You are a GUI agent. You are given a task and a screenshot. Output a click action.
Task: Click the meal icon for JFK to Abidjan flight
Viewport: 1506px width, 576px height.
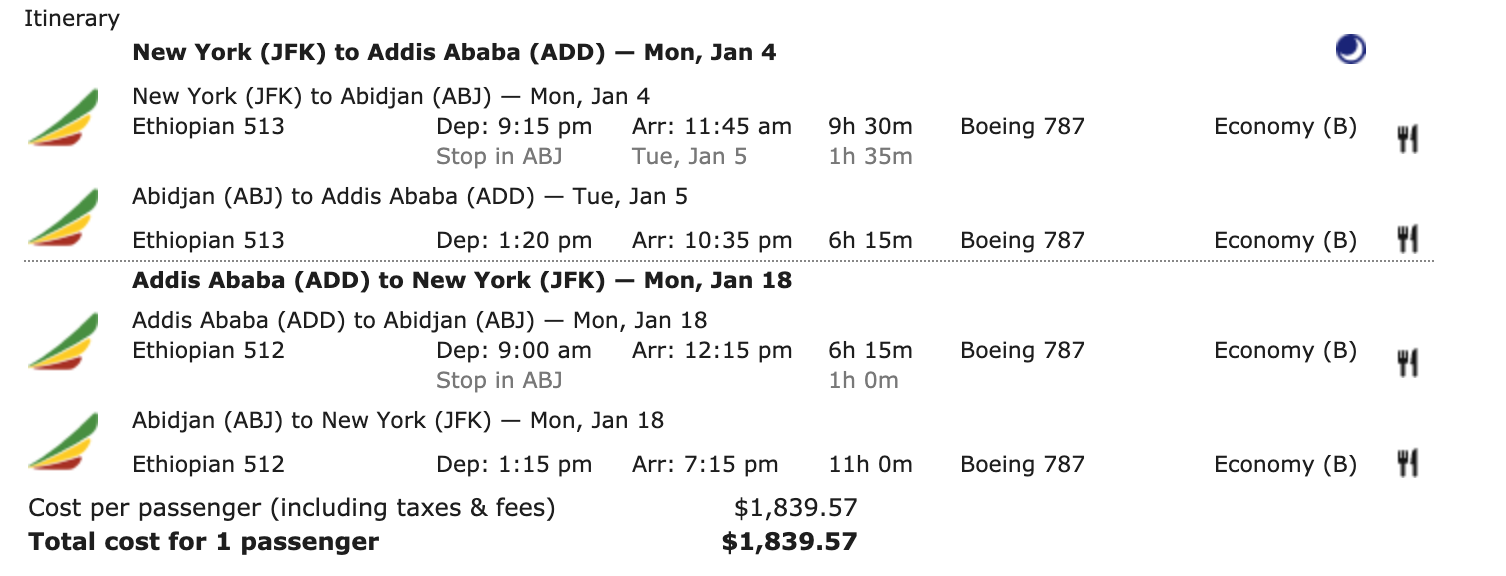click(1408, 139)
